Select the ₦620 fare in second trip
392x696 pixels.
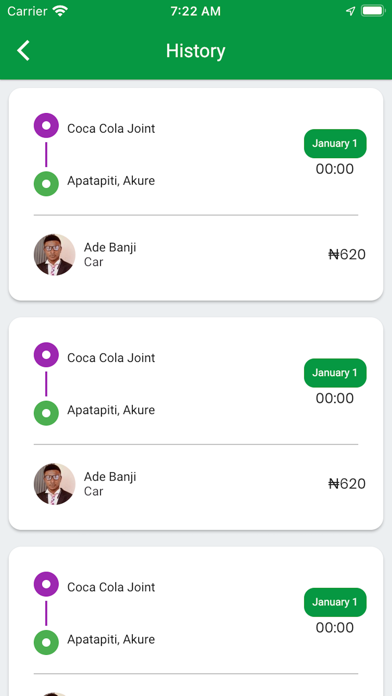click(x=347, y=484)
